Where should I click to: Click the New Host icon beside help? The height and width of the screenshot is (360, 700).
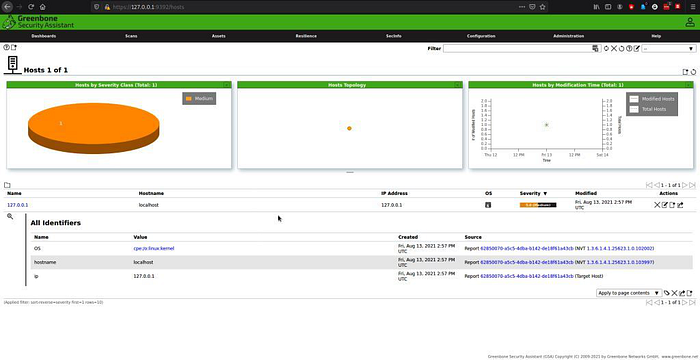pos(14,47)
